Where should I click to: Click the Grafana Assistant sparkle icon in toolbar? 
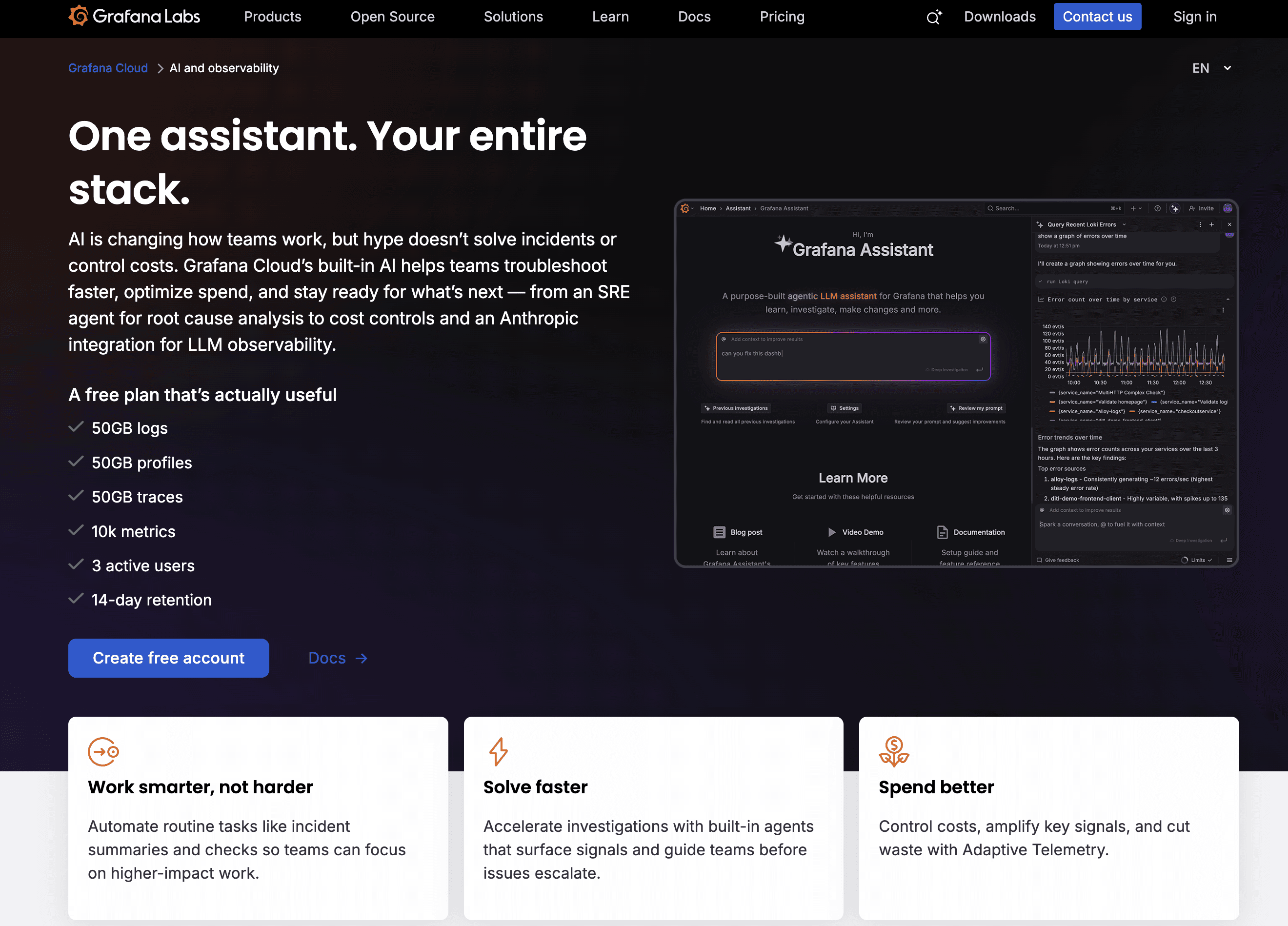pyautogui.click(x=1176, y=208)
